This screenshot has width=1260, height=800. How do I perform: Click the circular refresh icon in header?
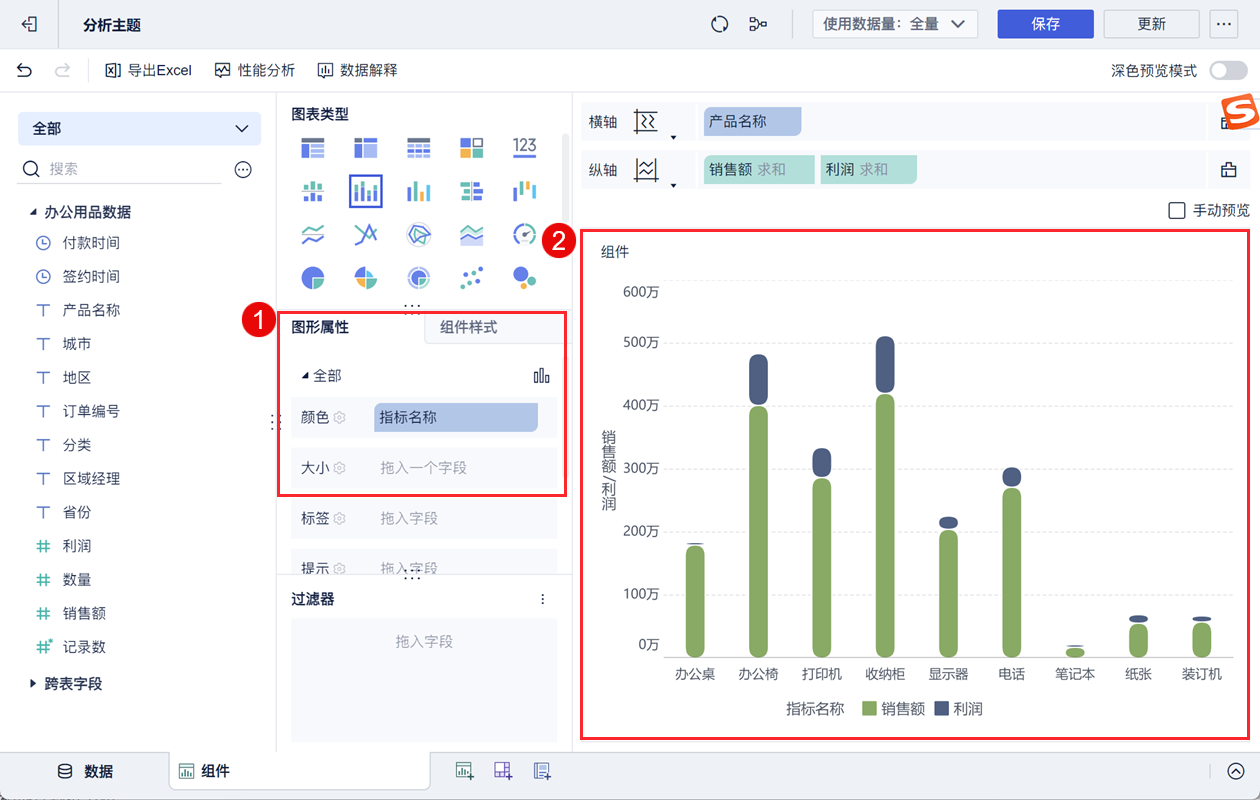(x=719, y=24)
